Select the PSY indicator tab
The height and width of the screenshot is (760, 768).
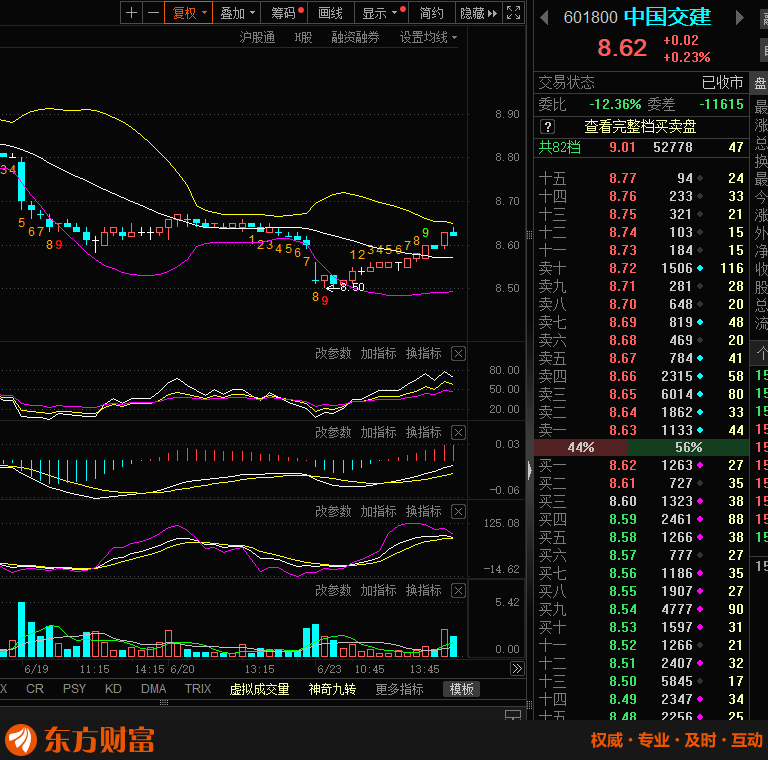[74, 689]
